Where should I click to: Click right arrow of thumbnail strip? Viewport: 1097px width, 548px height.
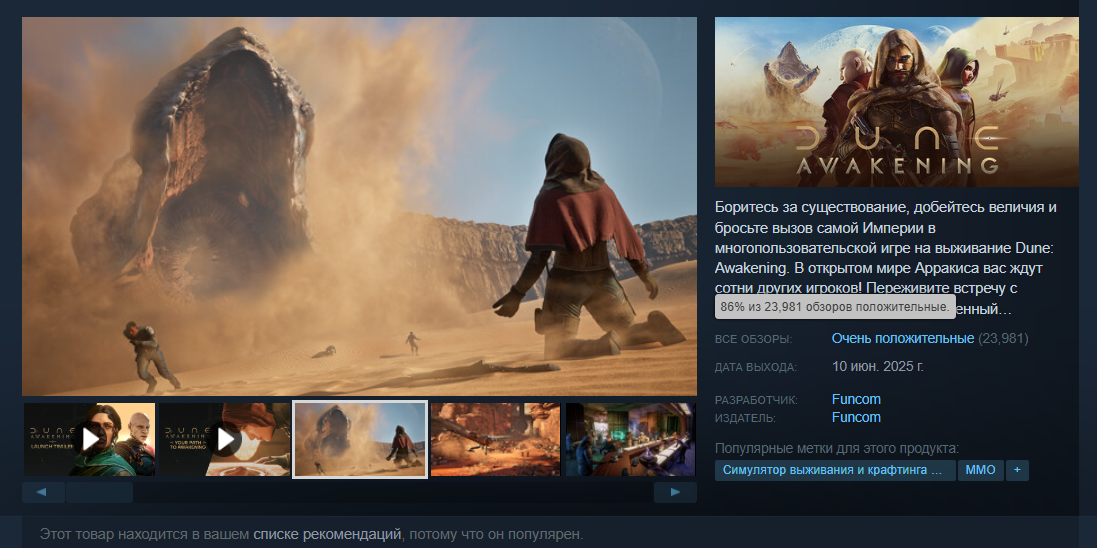(675, 492)
